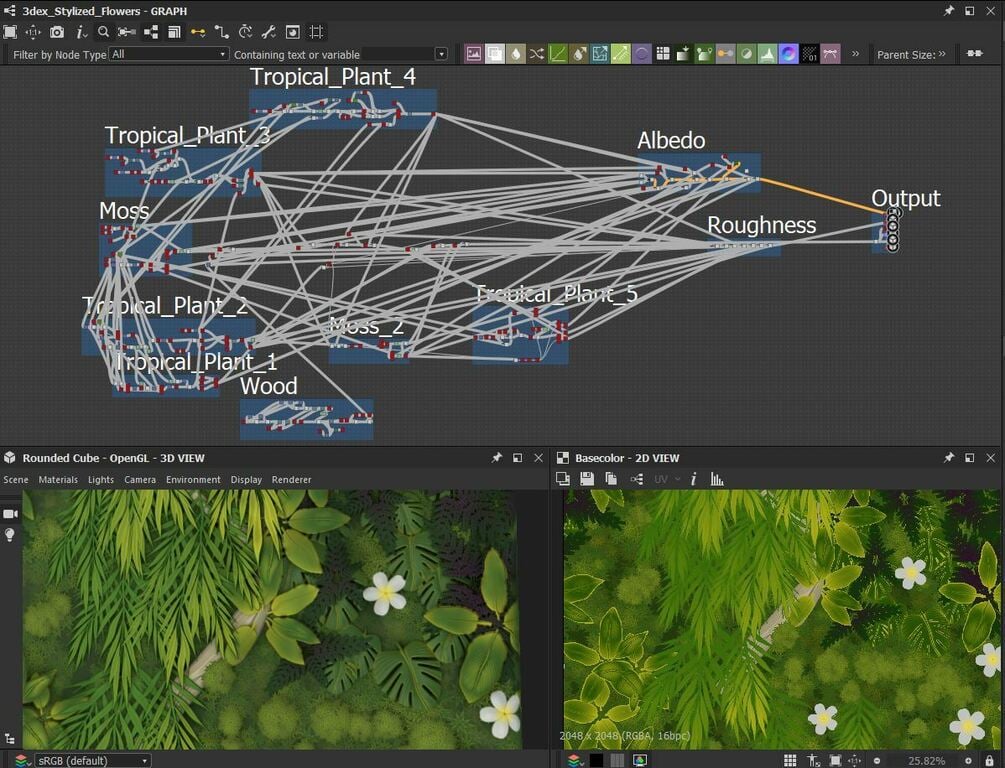Expand the hidden node toolbar overflow chevron

(x=855, y=54)
